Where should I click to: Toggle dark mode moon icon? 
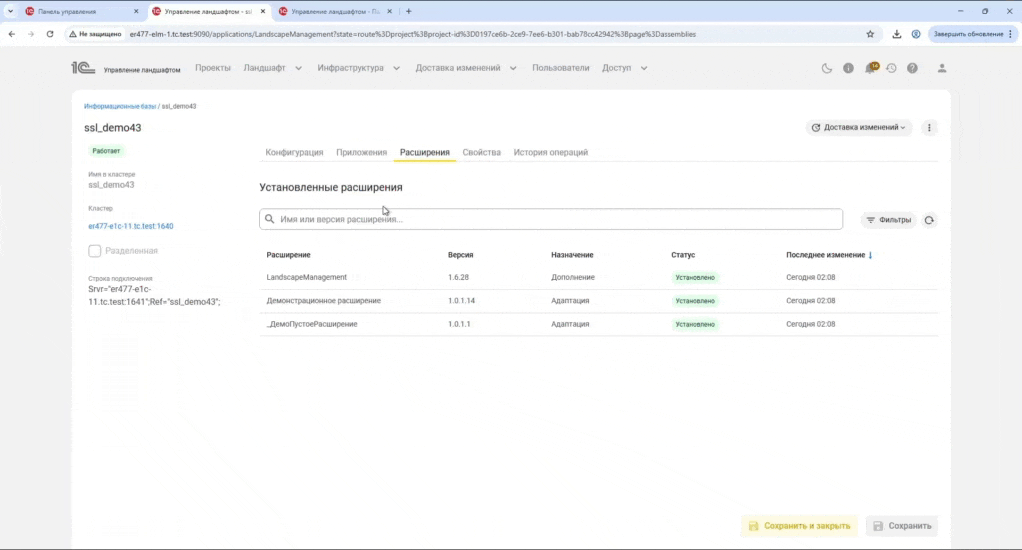point(826,68)
